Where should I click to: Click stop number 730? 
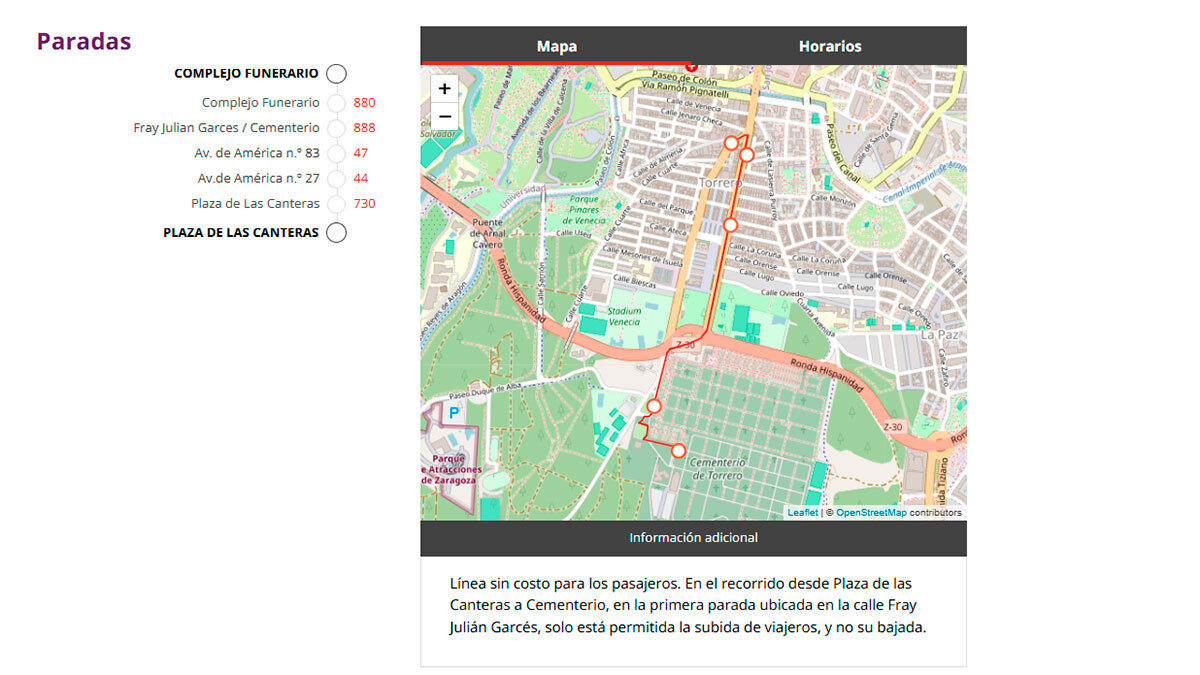coord(364,203)
